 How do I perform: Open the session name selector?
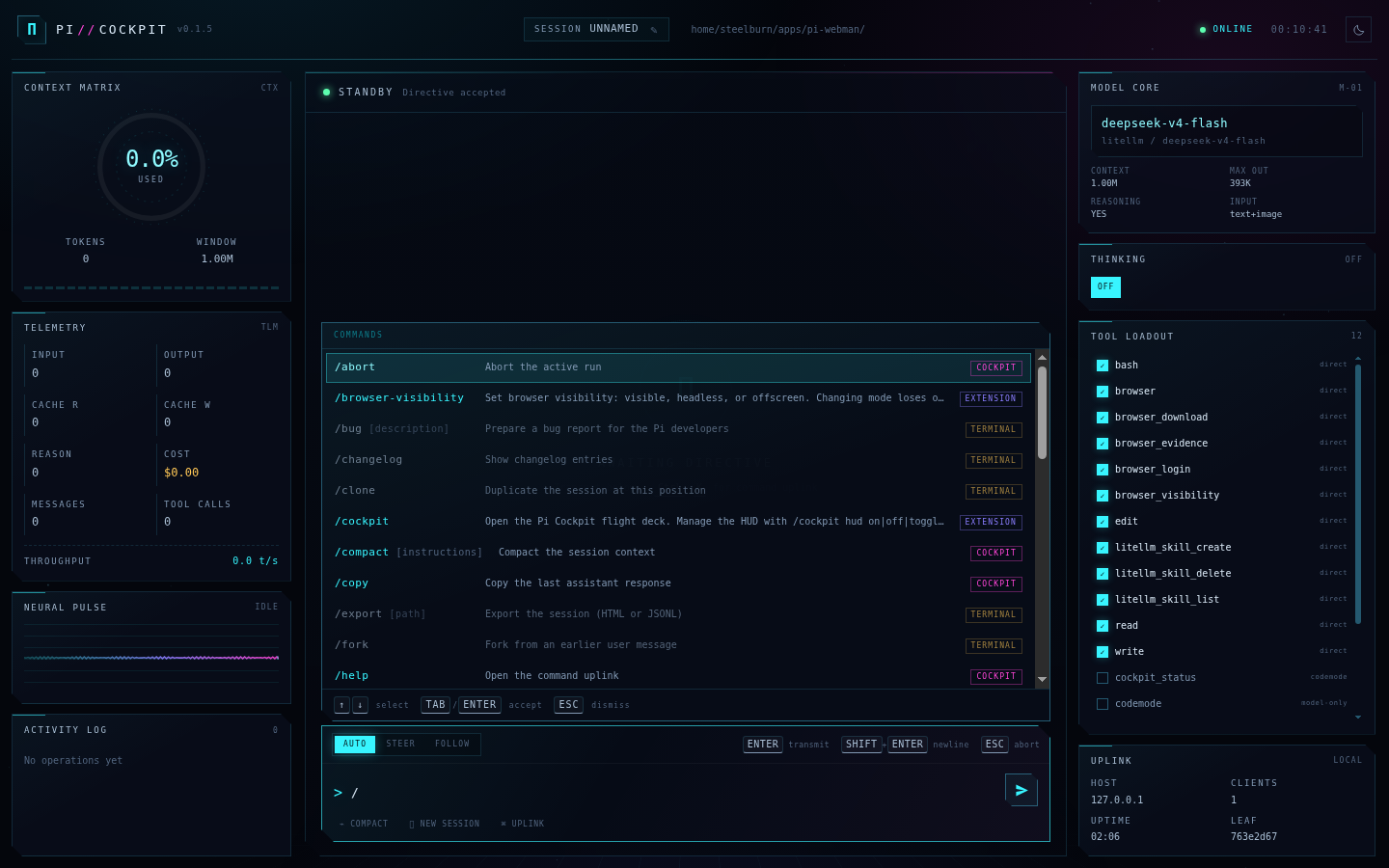tap(596, 29)
